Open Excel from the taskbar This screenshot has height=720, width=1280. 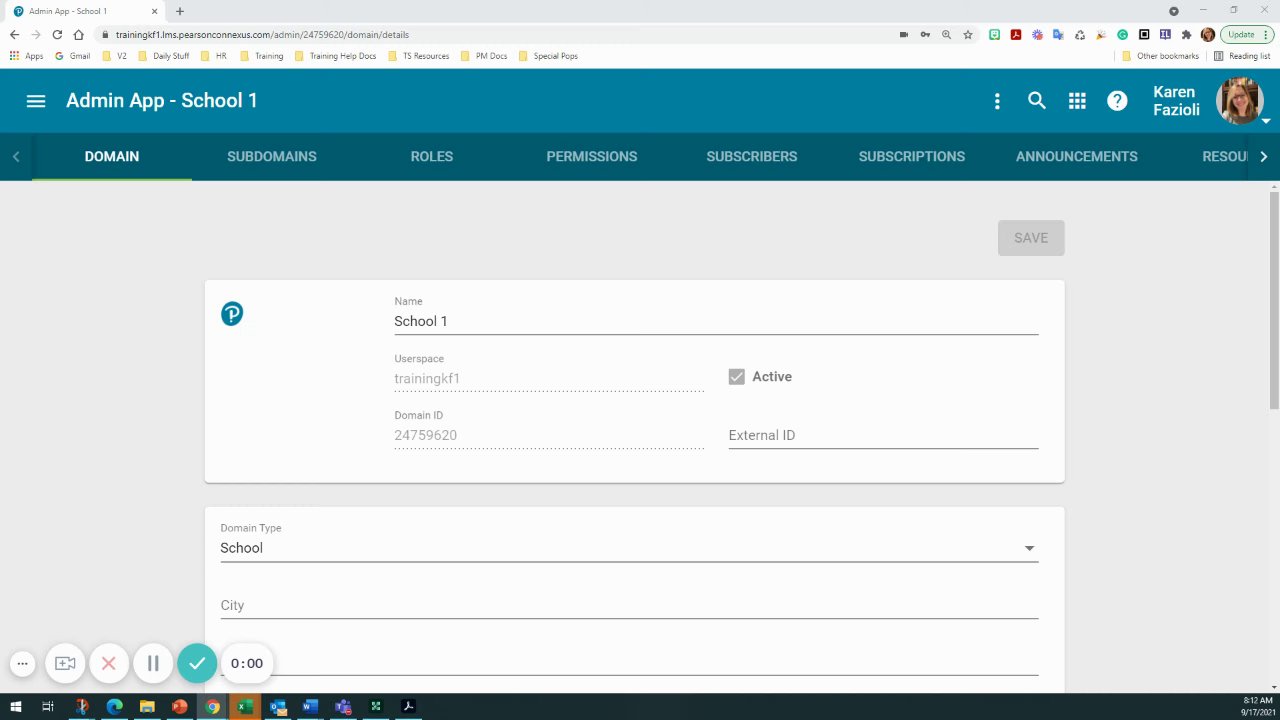click(x=245, y=707)
